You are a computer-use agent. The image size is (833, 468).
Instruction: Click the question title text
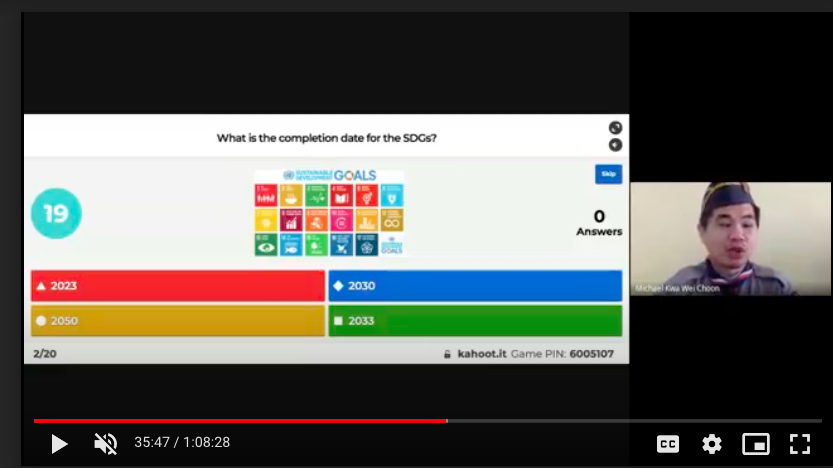tap(326, 138)
